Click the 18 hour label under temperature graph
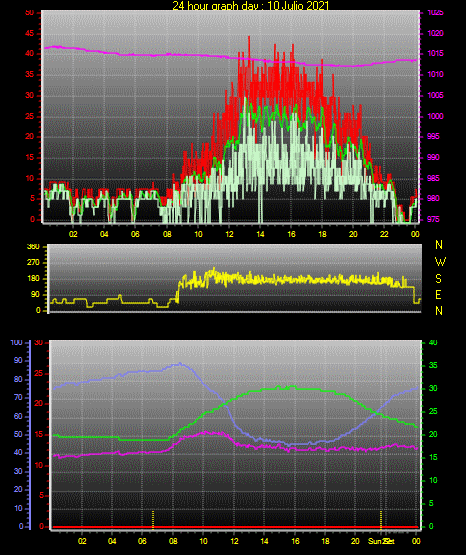This screenshot has width=466, height=555. pyautogui.click(x=326, y=541)
